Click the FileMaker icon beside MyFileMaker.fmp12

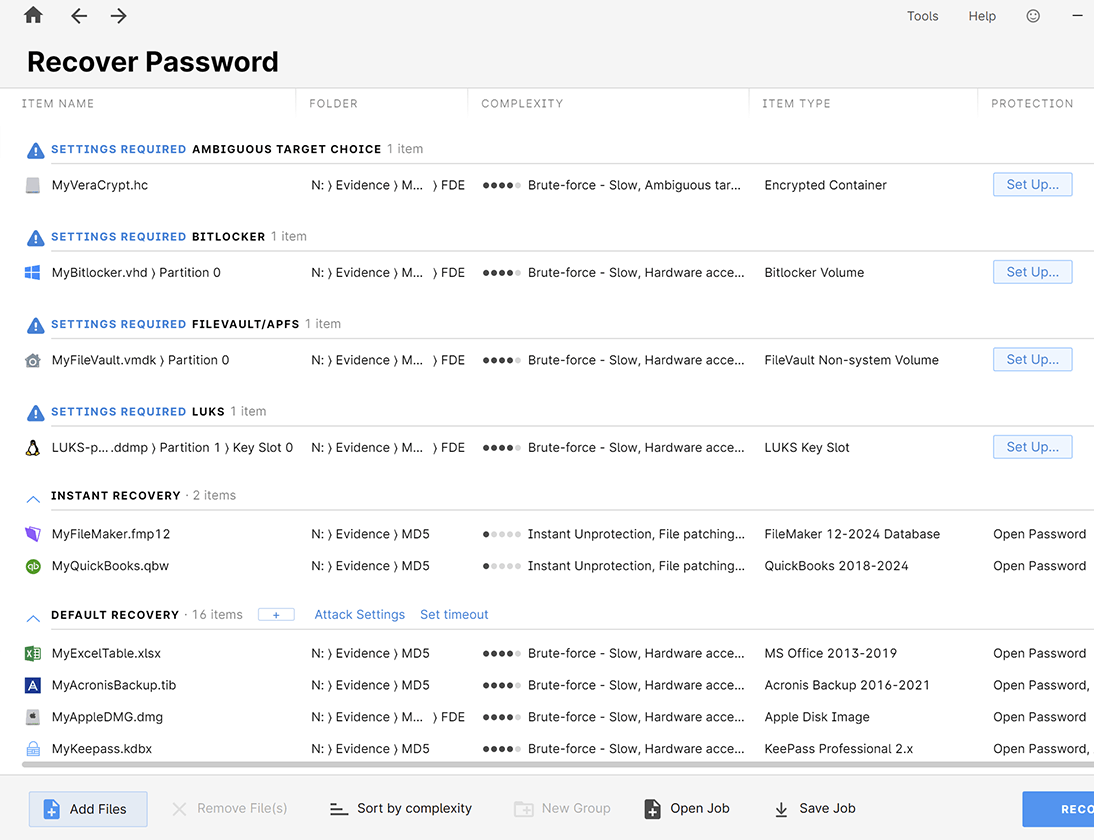[x=33, y=534]
